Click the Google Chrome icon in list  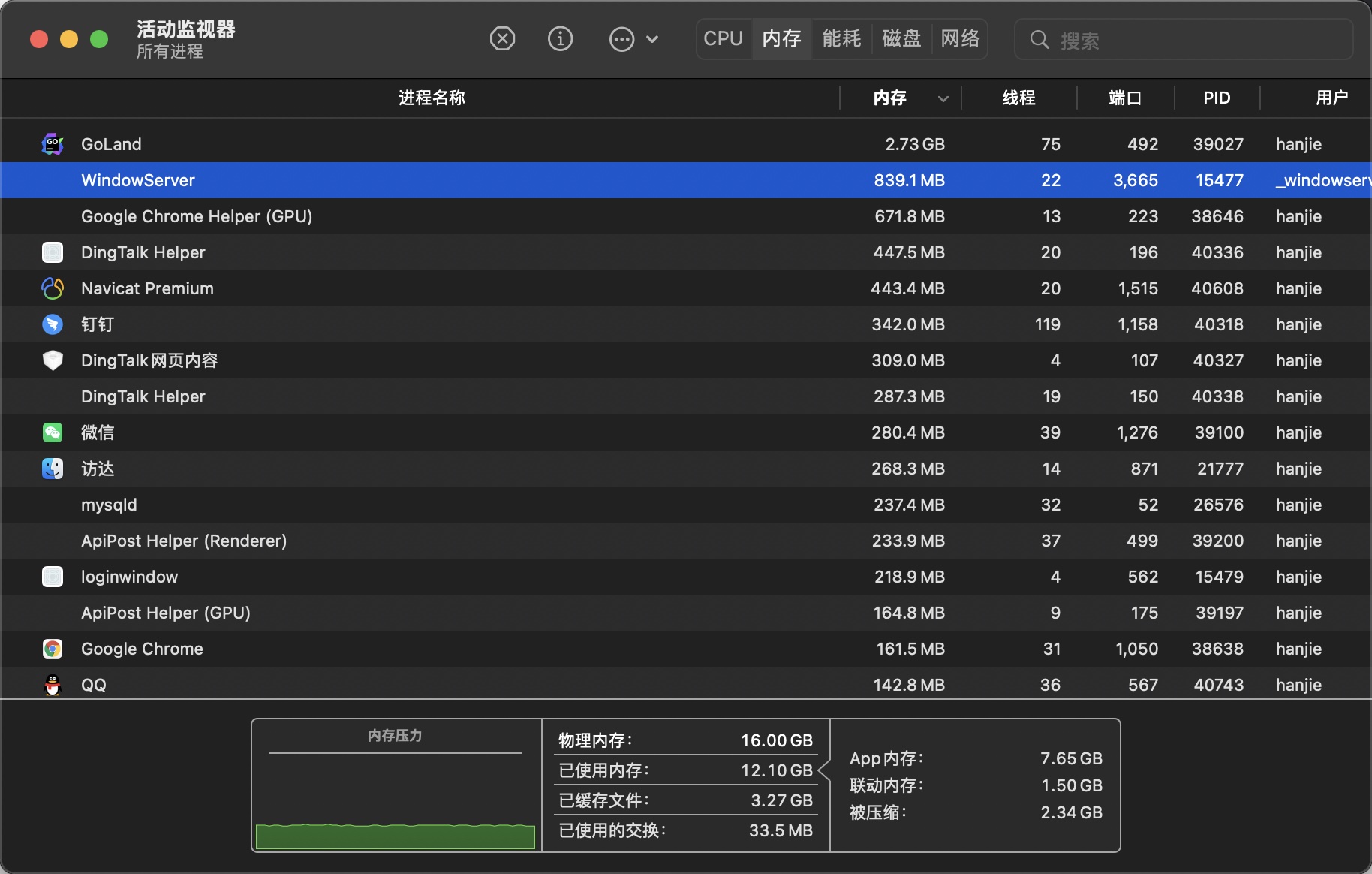(x=53, y=649)
